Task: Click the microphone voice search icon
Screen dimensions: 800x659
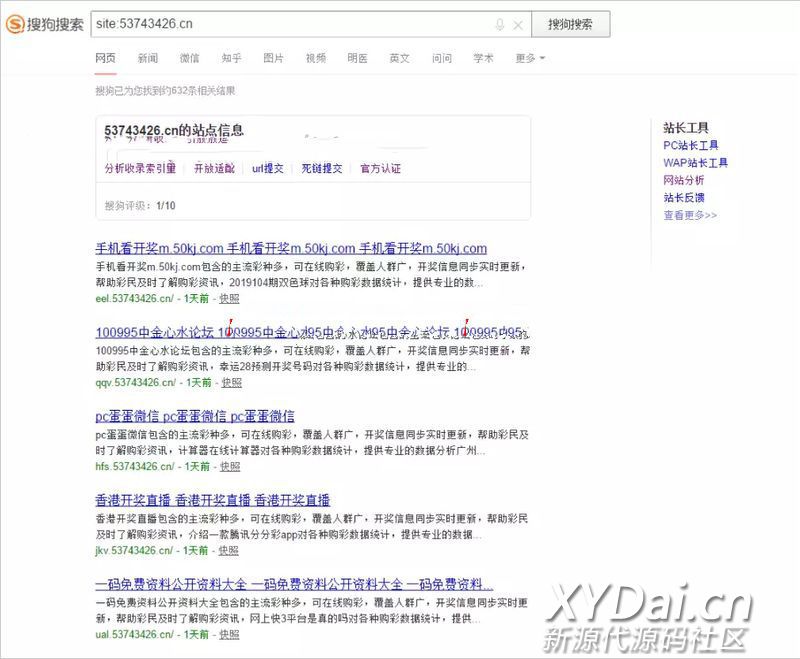Action: point(499,24)
